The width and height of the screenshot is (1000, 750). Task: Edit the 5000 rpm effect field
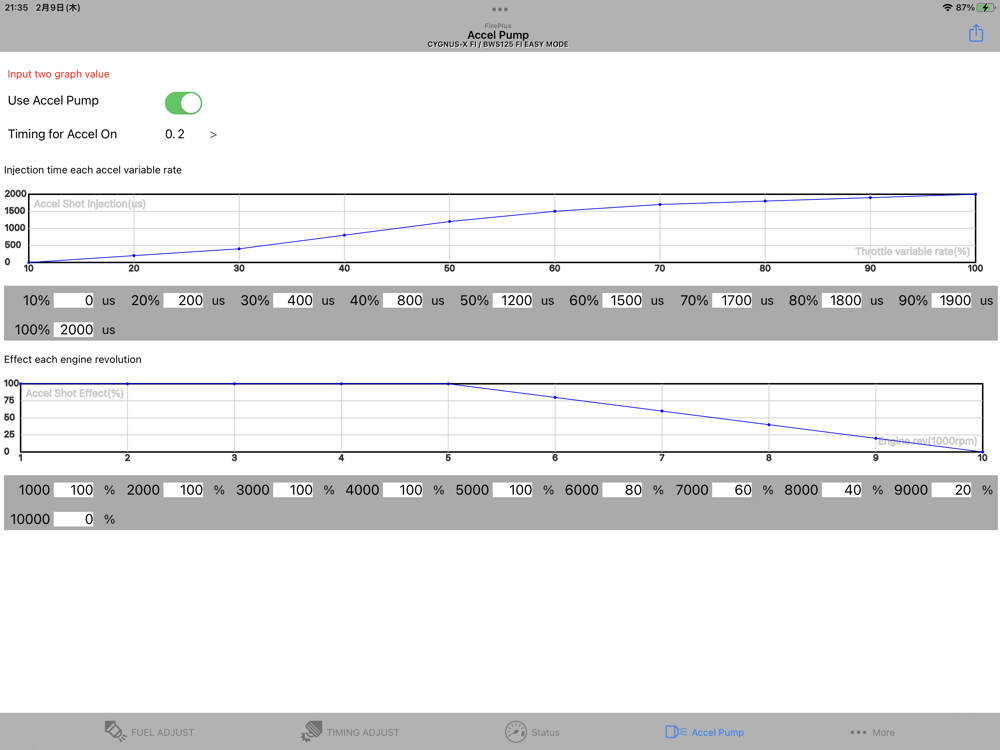[x=512, y=490]
